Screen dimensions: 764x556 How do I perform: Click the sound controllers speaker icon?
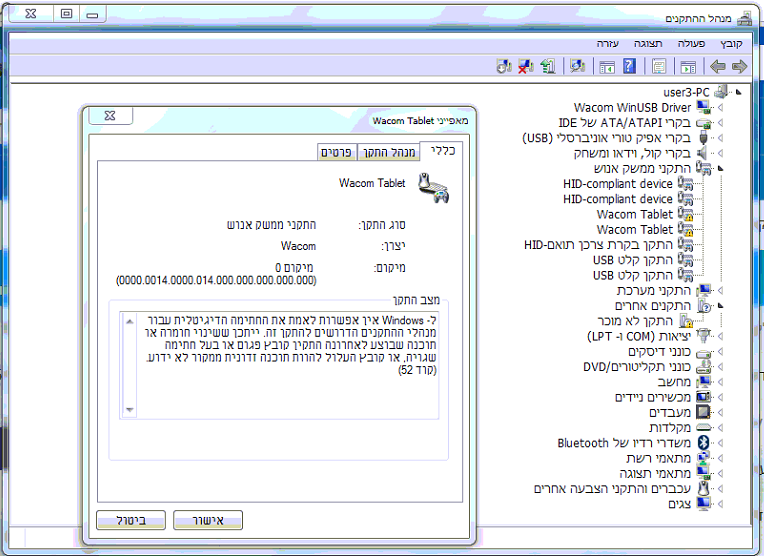tap(703, 153)
